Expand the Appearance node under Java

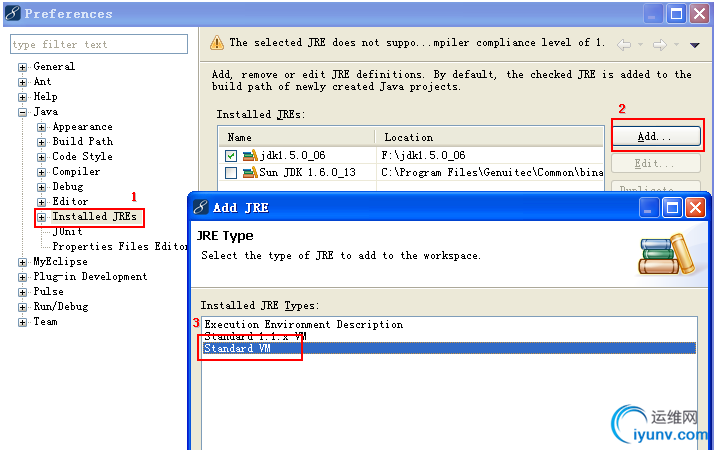point(41,128)
